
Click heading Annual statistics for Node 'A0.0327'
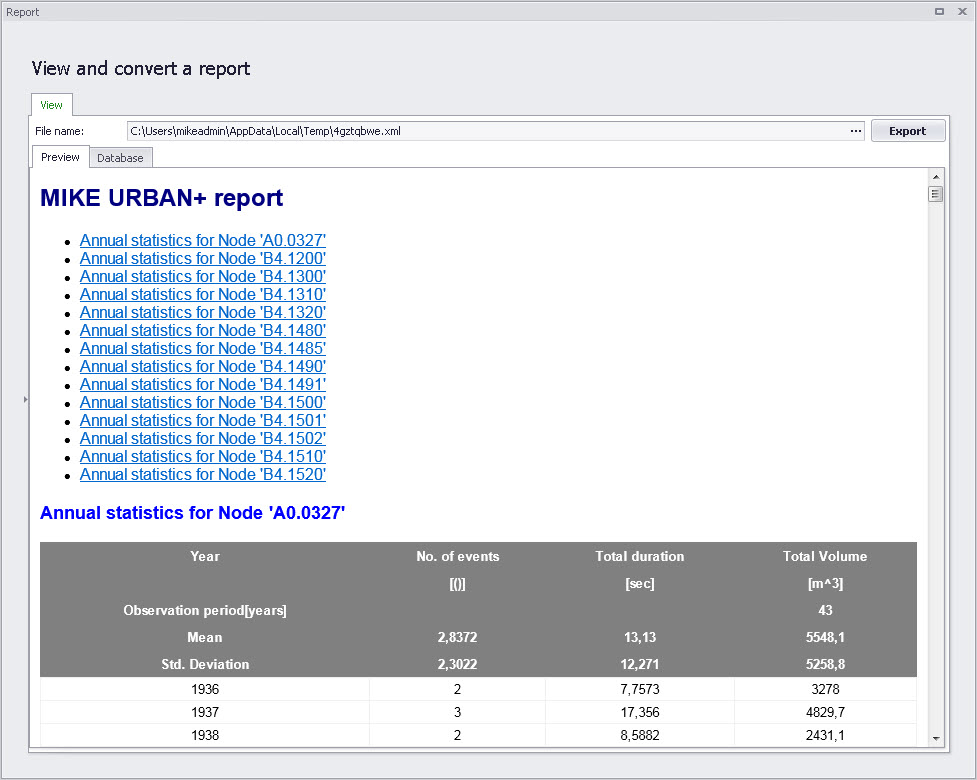[193, 513]
